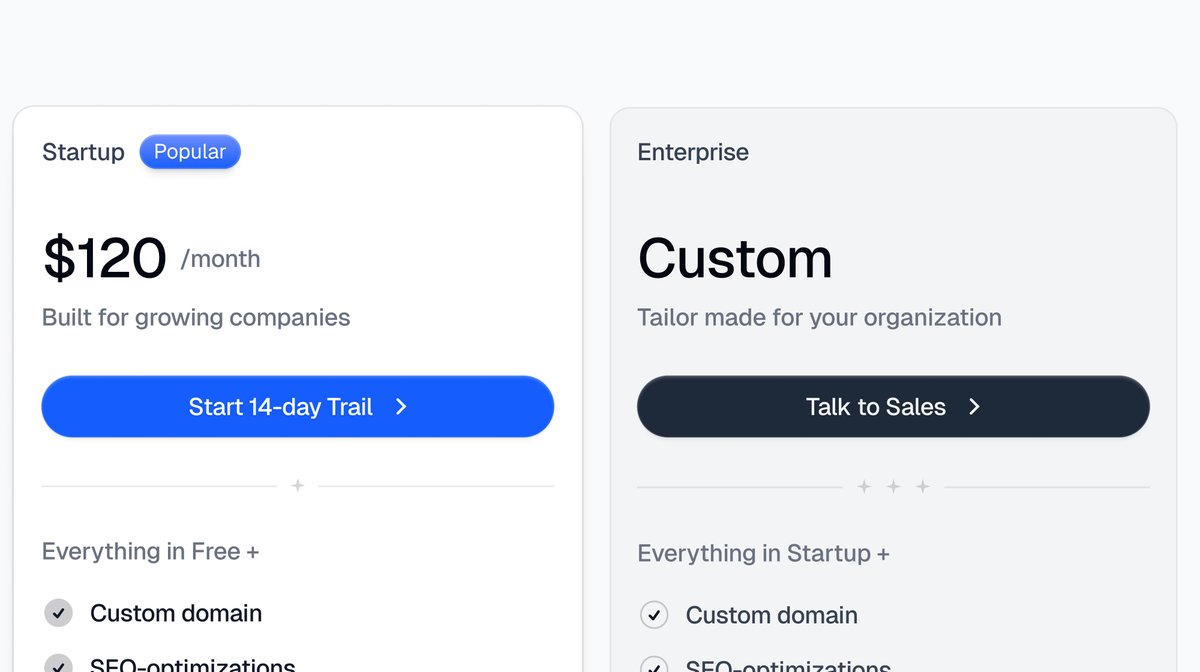Click the Start 14-day Trail button

pos(297,407)
